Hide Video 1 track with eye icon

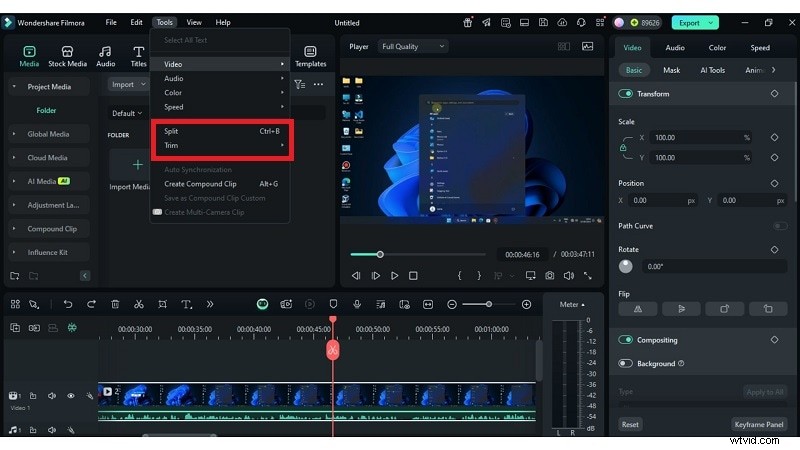pyautogui.click(x=70, y=396)
